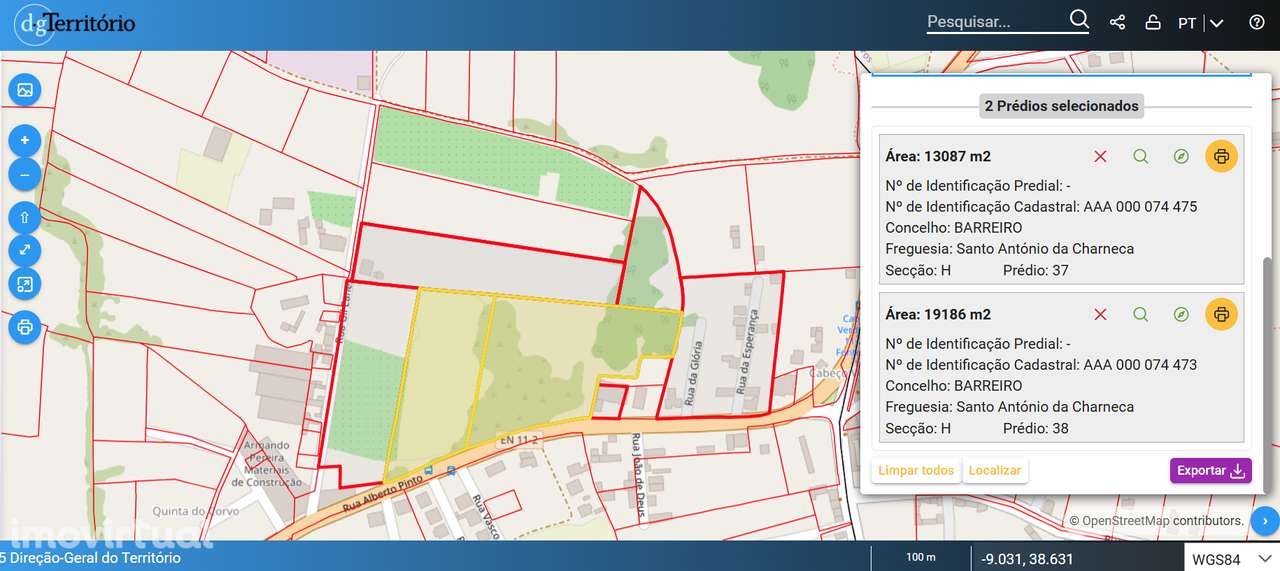Zoom in with the plus button
The height and width of the screenshot is (571, 1280).
25,140
